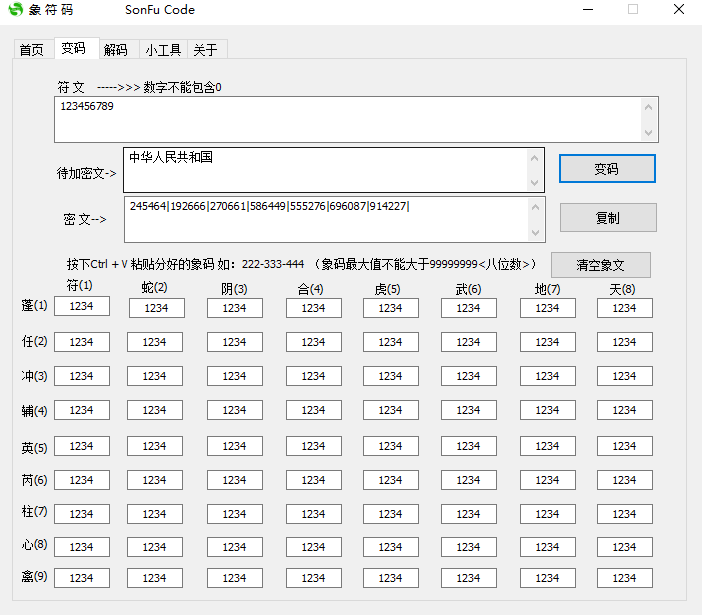Select the cell at row 柱(7), column 符(1)

pos(82,514)
